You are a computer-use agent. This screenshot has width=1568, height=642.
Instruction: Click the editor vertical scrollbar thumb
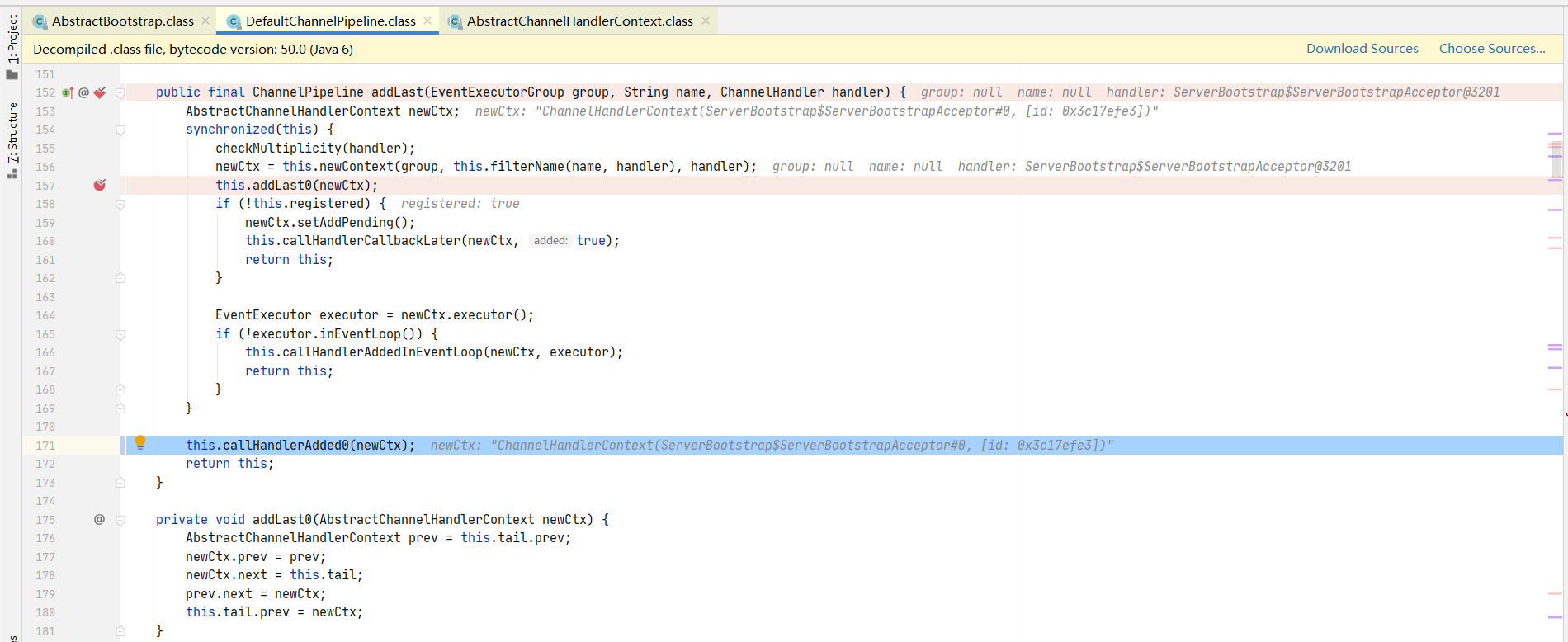1556,160
